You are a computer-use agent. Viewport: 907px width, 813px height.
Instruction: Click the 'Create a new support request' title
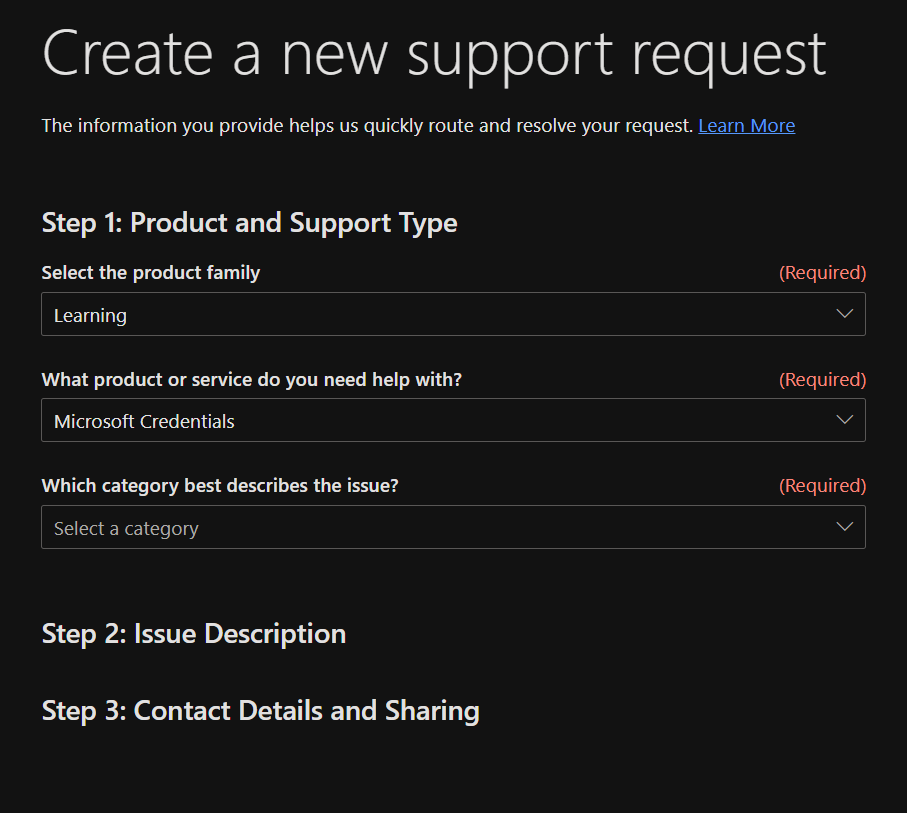point(434,53)
